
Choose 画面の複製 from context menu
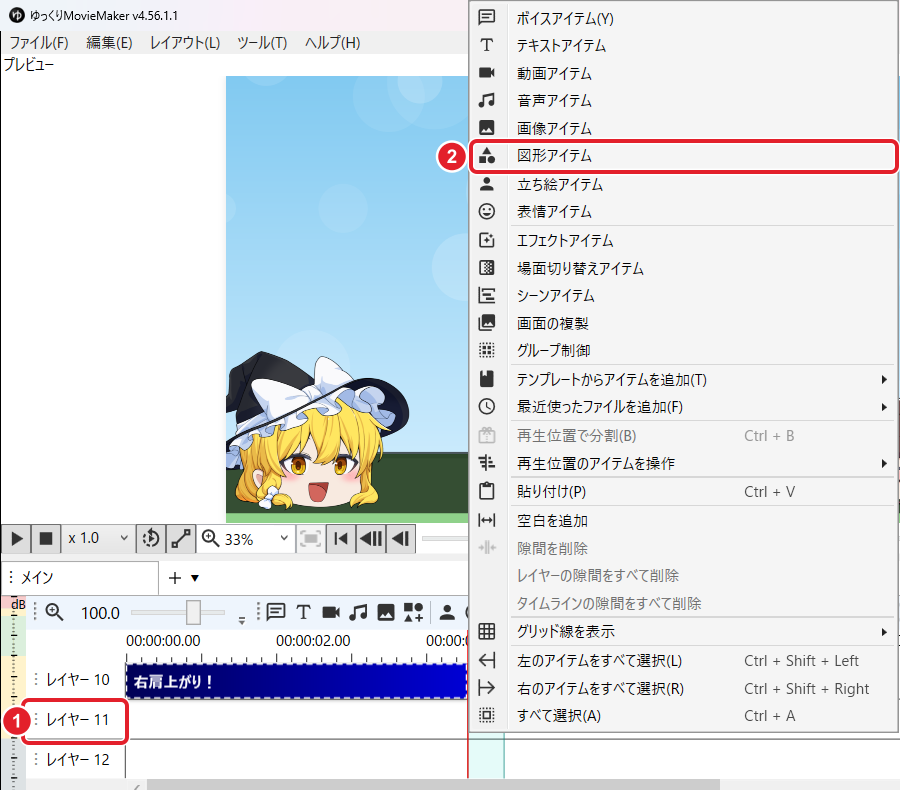[683, 323]
